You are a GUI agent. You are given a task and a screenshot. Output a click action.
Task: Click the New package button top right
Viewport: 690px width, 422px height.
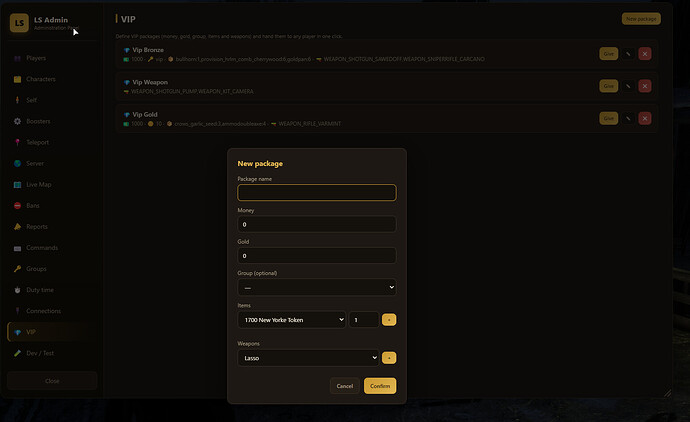tap(641, 19)
